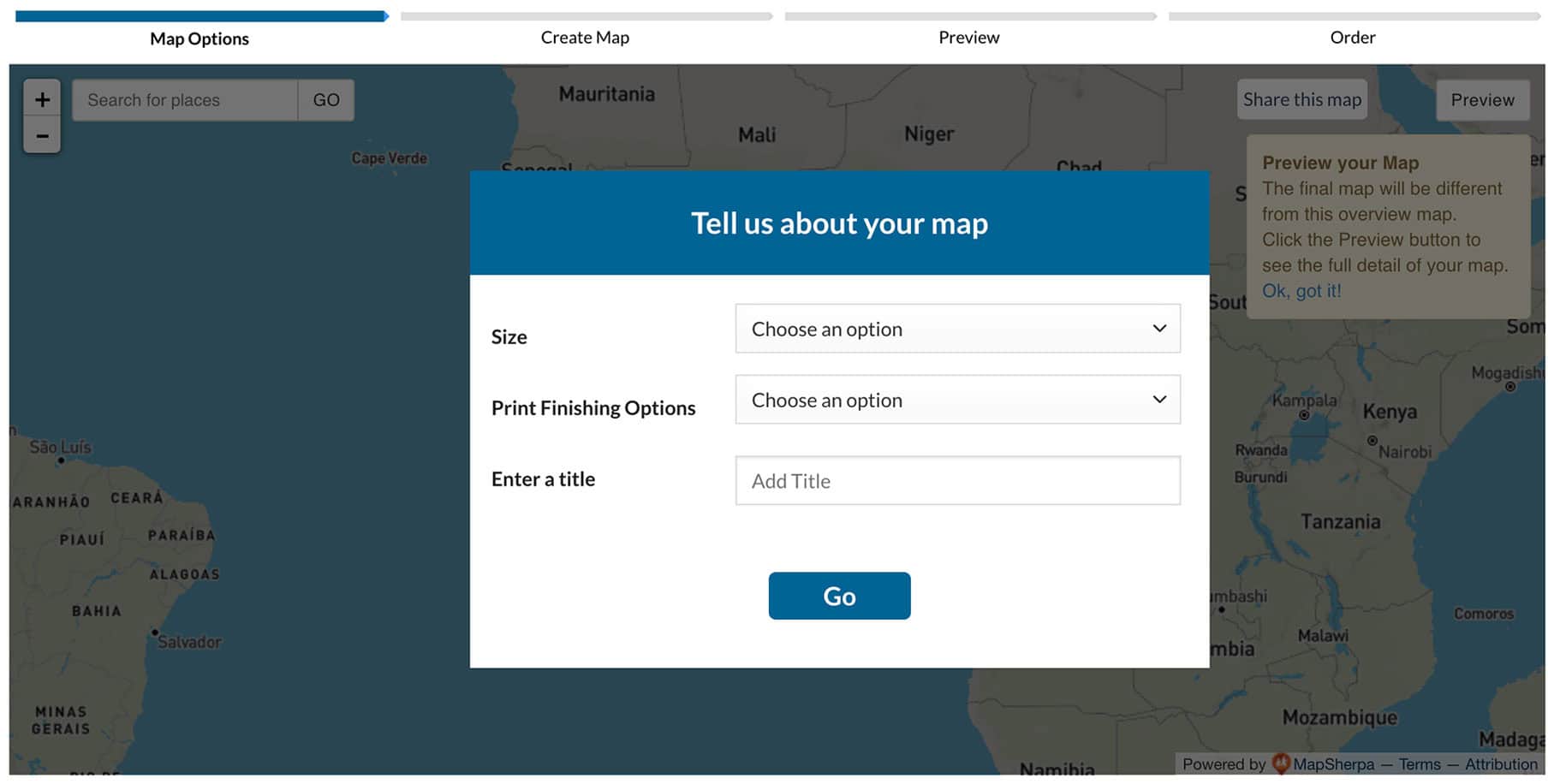
Task: Click the Preview button on map
Action: (x=1482, y=100)
